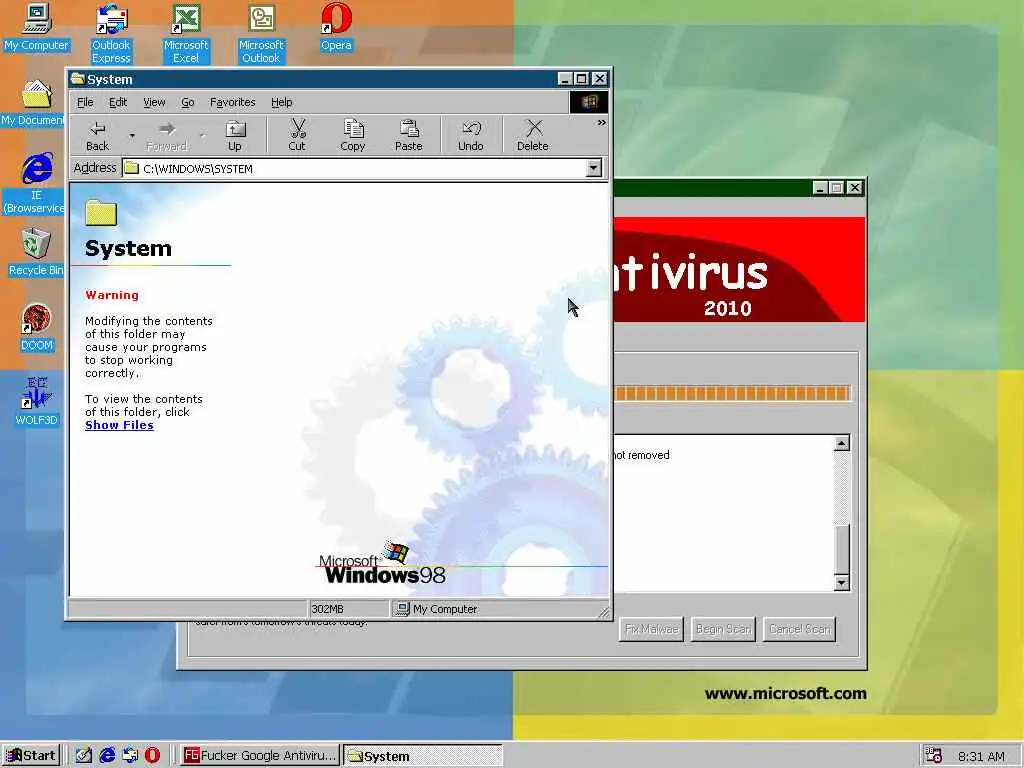Open the Address bar dropdown list
This screenshot has height=768, width=1024.
coord(593,168)
